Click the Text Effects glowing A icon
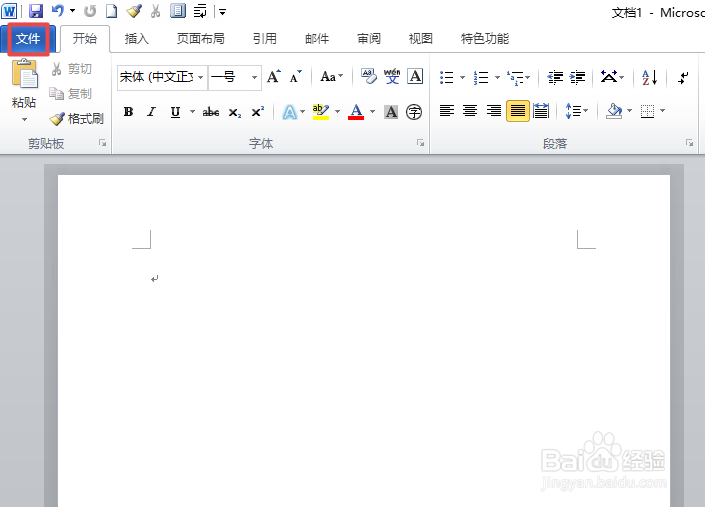Image resolution: width=705 pixels, height=507 pixels. click(290, 112)
